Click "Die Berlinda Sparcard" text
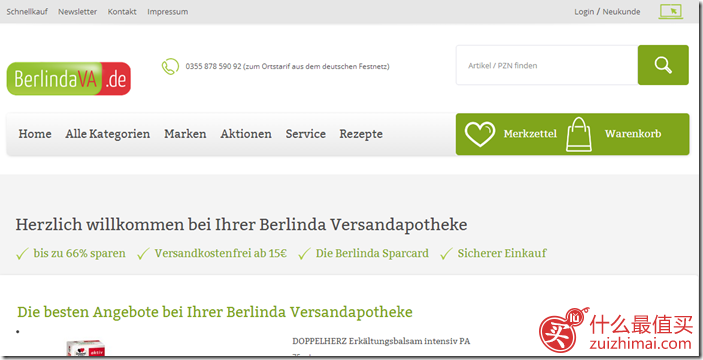Viewport: 703px width, 360px height. click(x=372, y=253)
